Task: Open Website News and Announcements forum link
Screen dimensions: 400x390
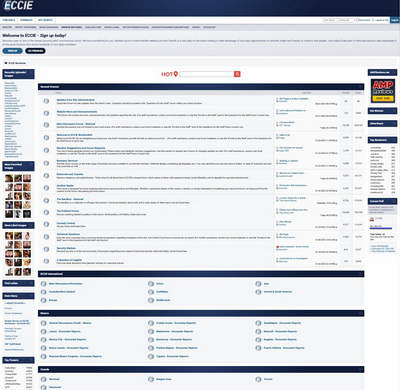Action: pyautogui.click(x=77, y=112)
